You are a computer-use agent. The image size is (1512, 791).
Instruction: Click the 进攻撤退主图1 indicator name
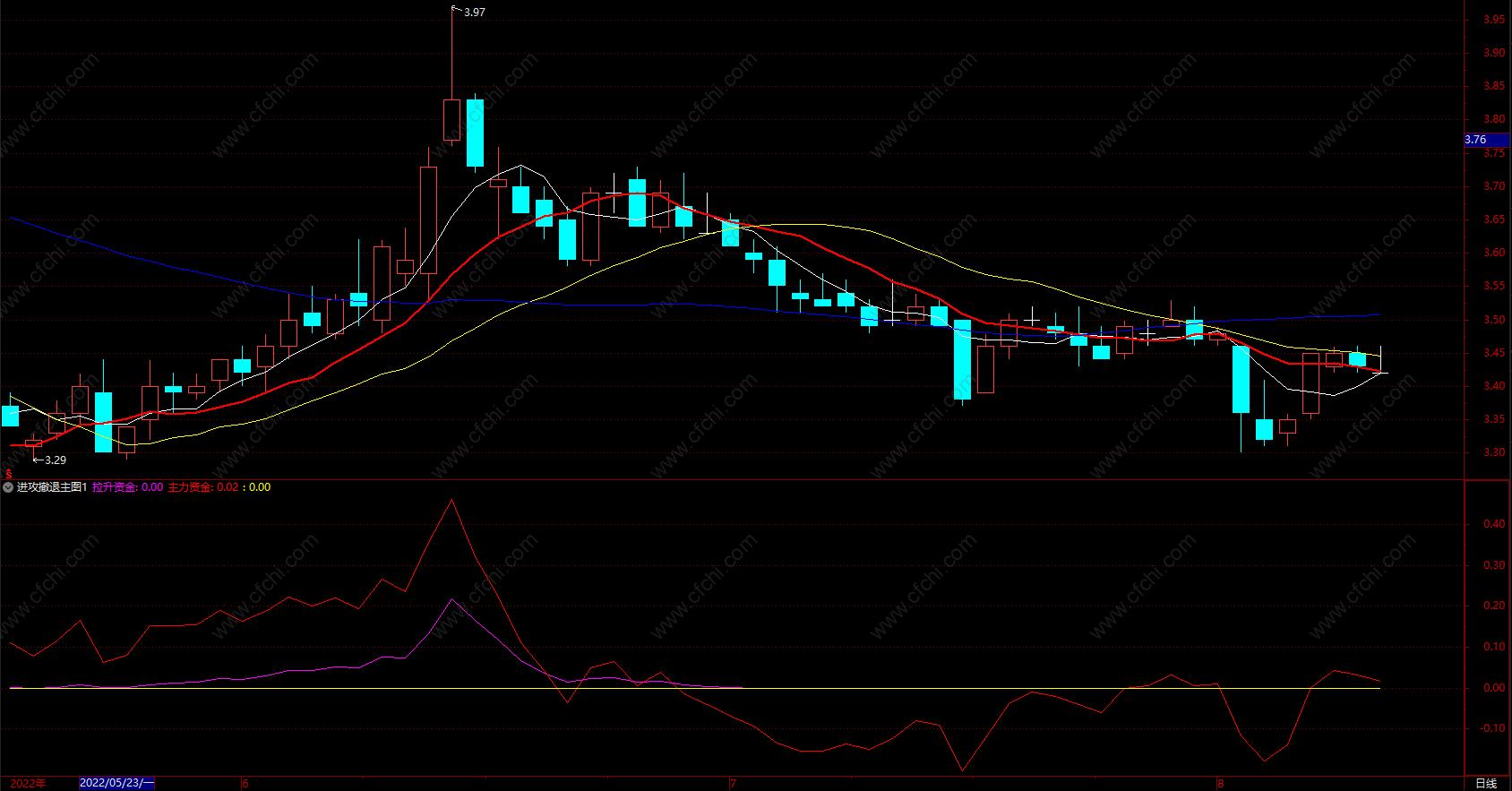point(52,487)
